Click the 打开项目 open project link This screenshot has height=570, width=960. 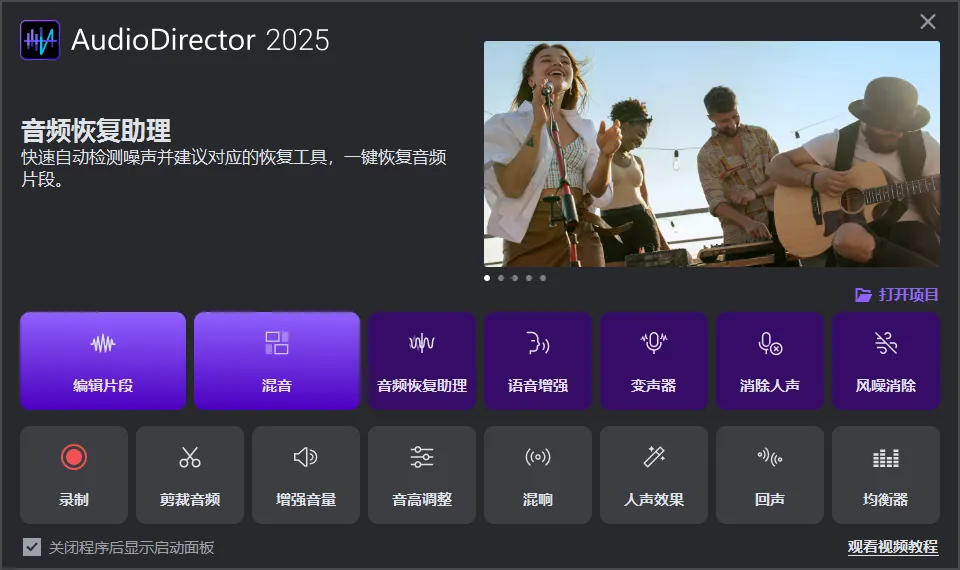point(897,295)
